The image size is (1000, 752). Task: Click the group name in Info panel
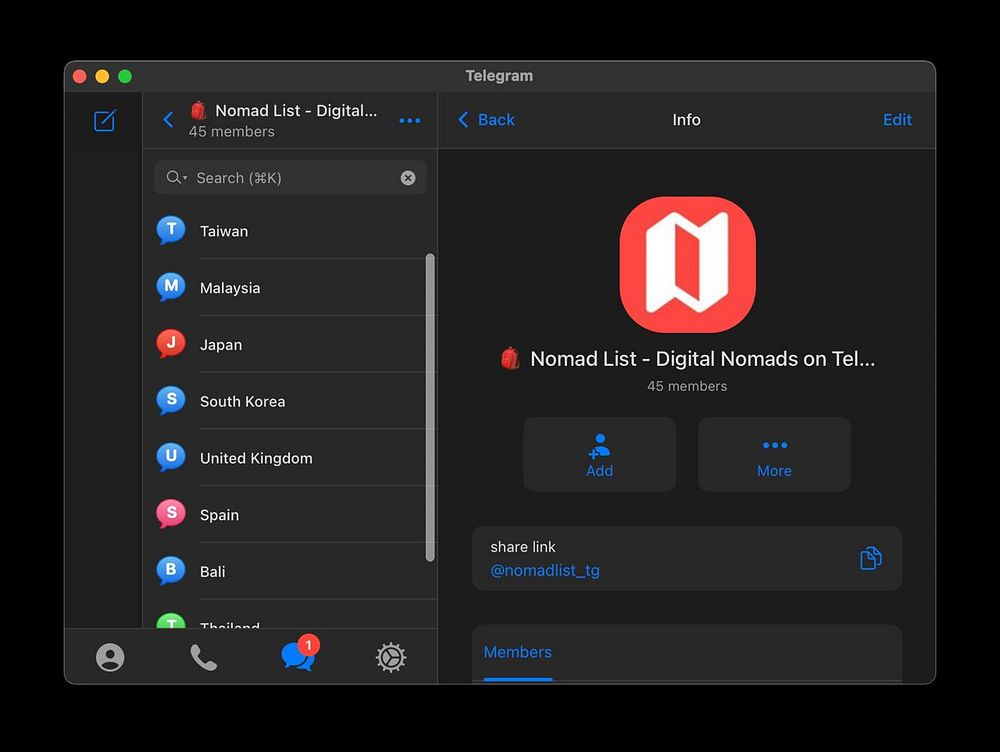(x=703, y=358)
